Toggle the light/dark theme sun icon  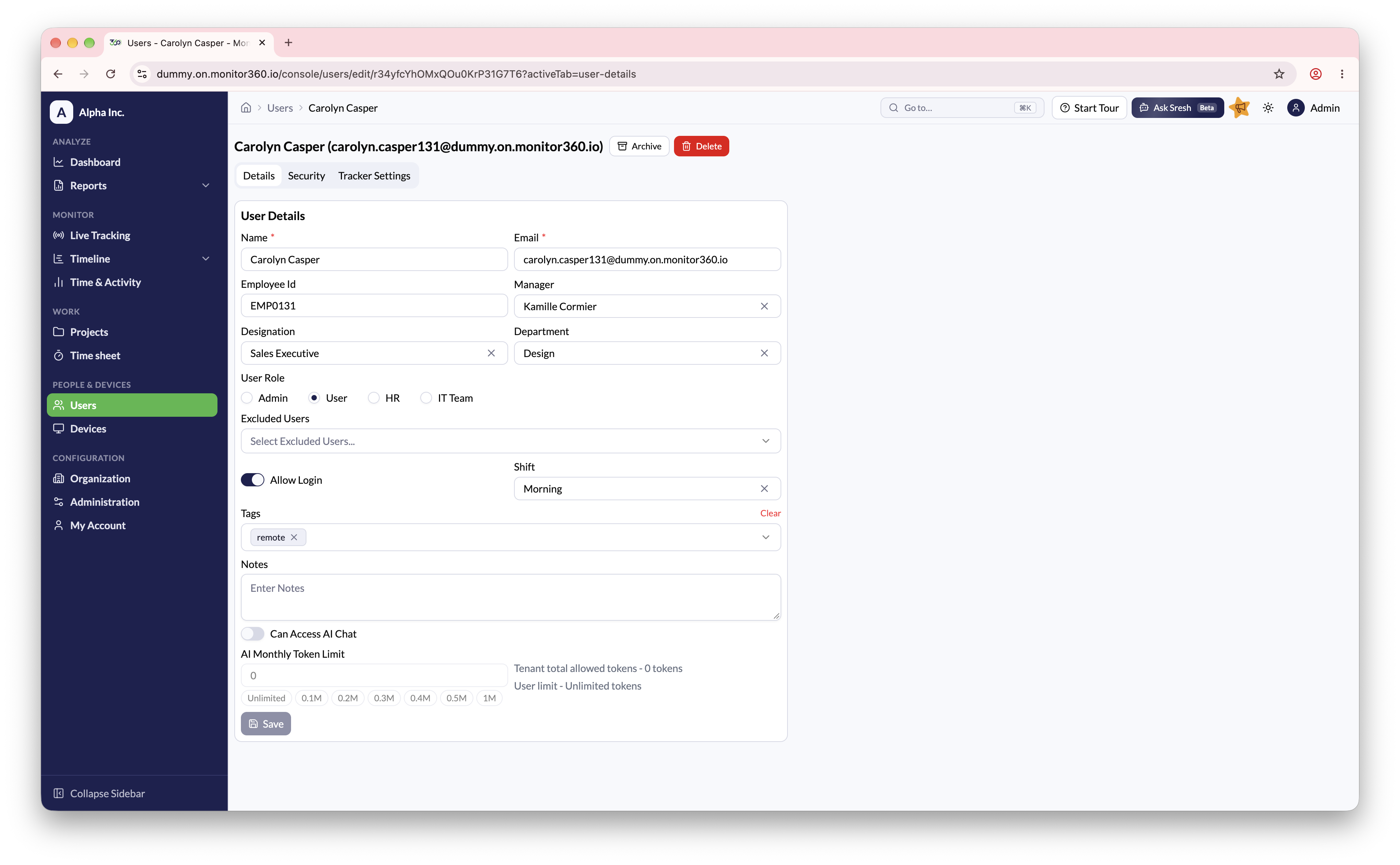(x=1268, y=108)
